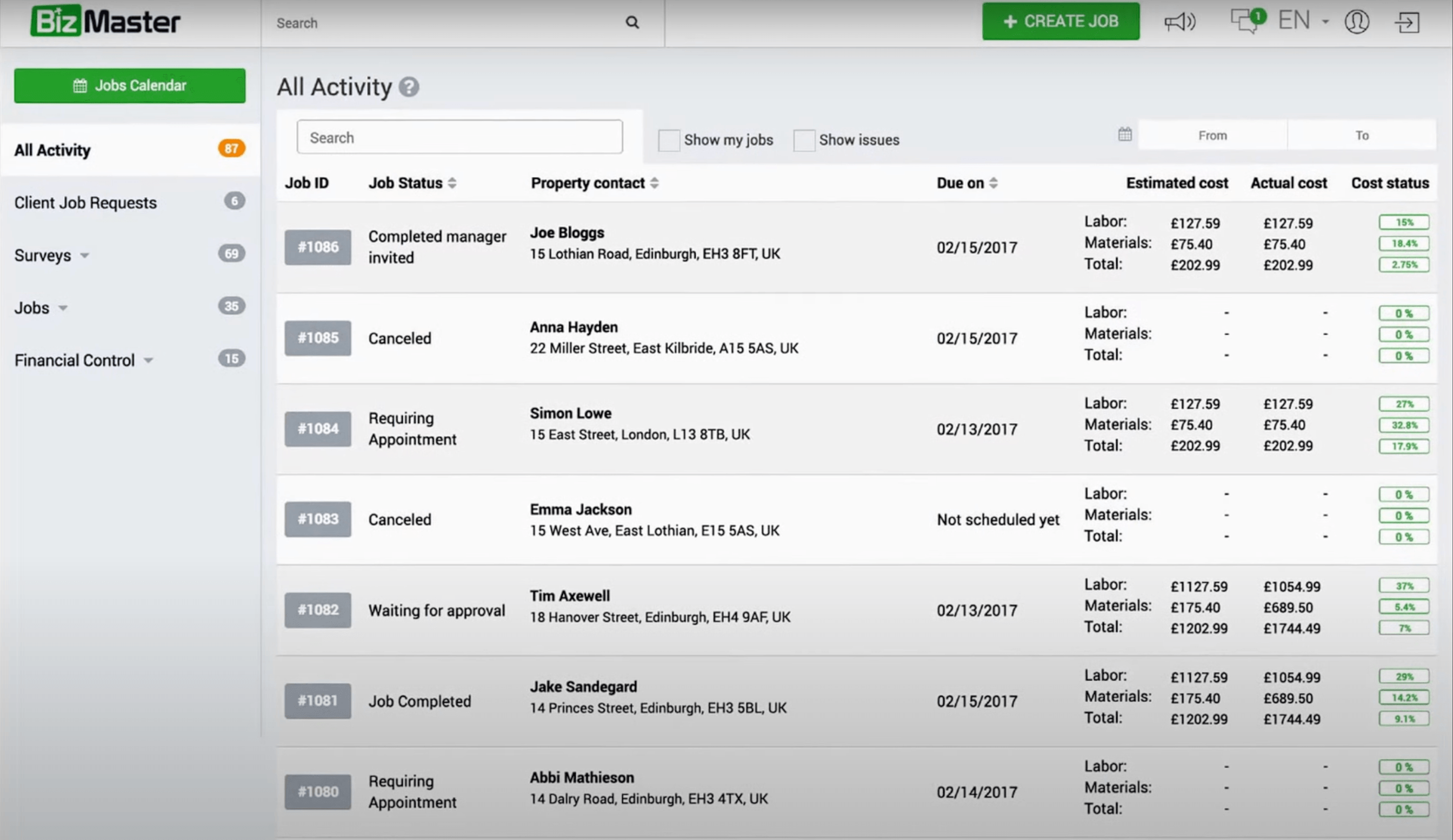The image size is (1453, 840).
Task: Open job #1080 badge
Action: point(318,791)
